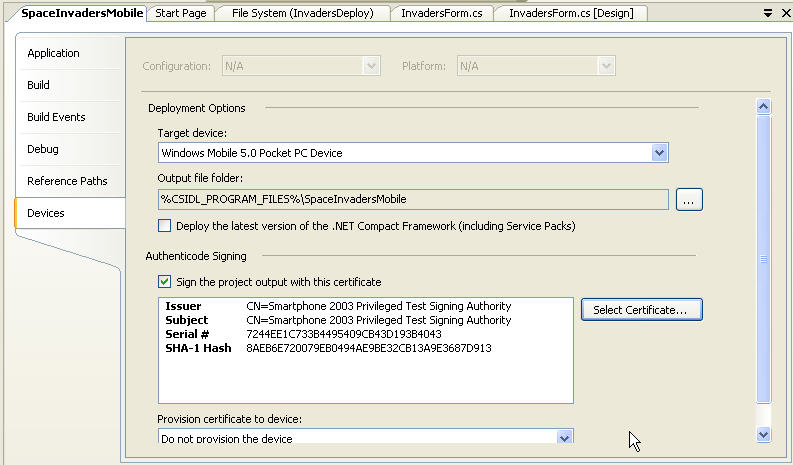The height and width of the screenshot is (465, 793).
Task: Click the SHA-1 Hash value text
Action: pyautogui.click(x=369, y=348)
